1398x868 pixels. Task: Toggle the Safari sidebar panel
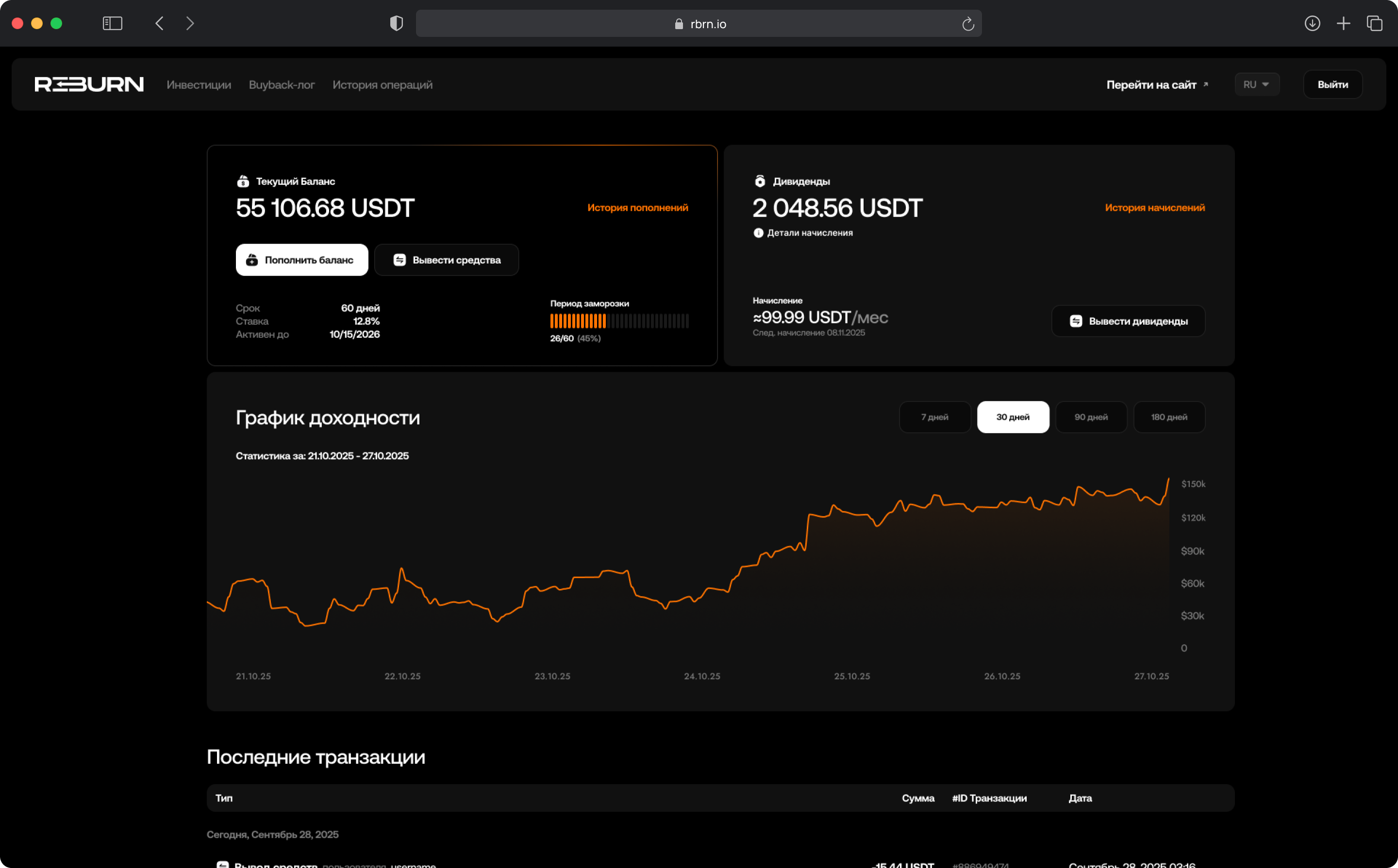pyautogui.click(x=113, y=23)
